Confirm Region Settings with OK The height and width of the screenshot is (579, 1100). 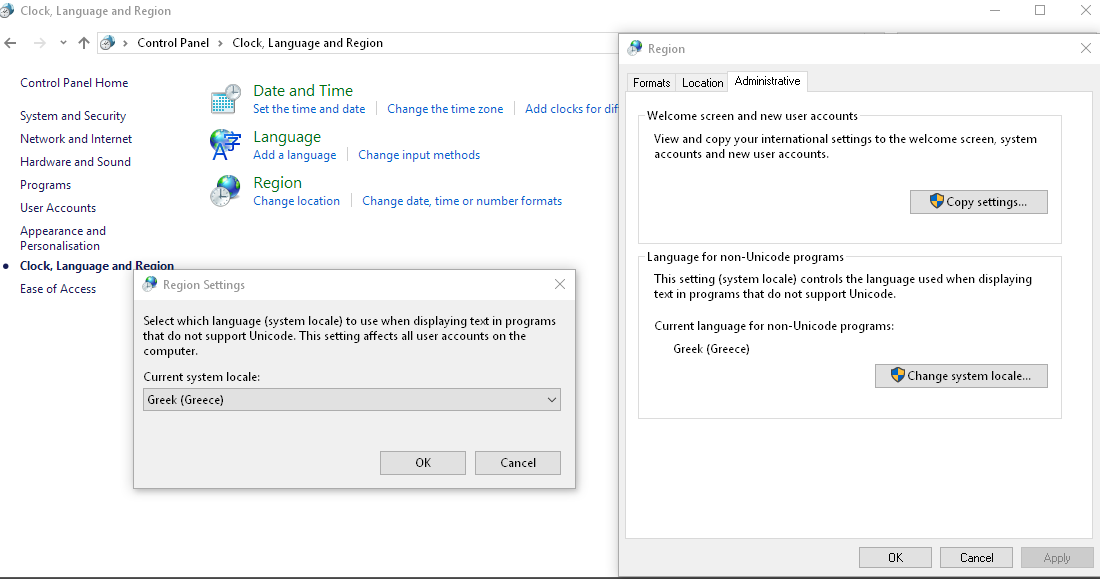tap(423, 462)
